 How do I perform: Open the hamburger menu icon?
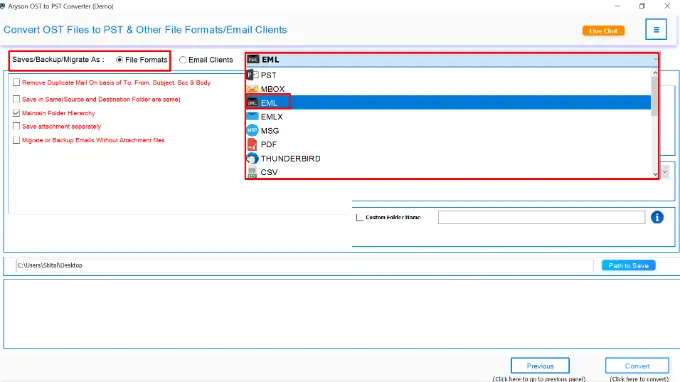click(656, 29)
